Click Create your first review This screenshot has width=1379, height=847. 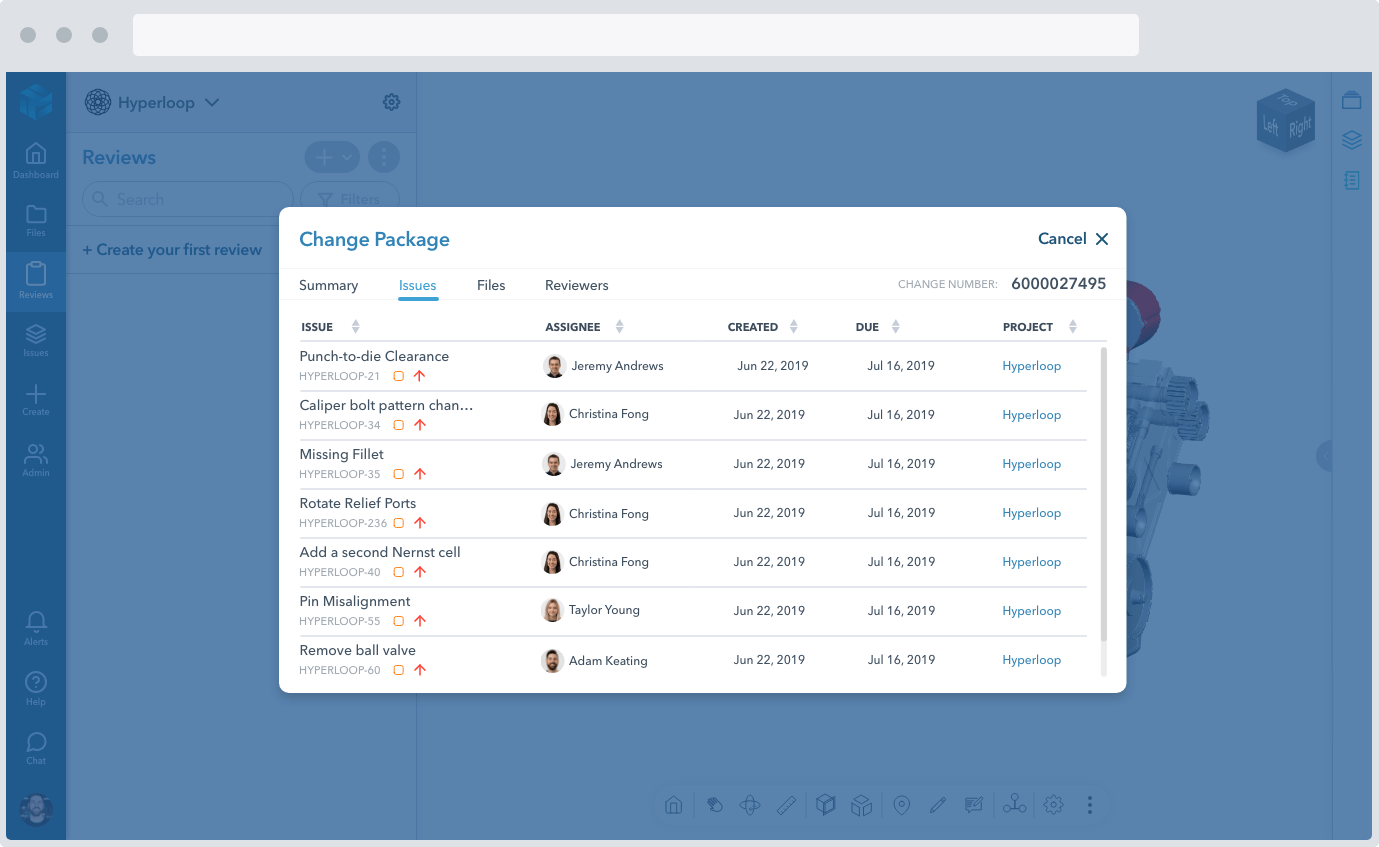tap(172, 250)
